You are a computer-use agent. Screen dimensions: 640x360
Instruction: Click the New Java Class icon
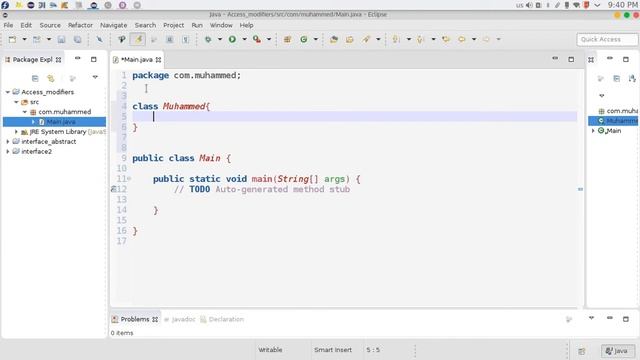pos(304,39)
